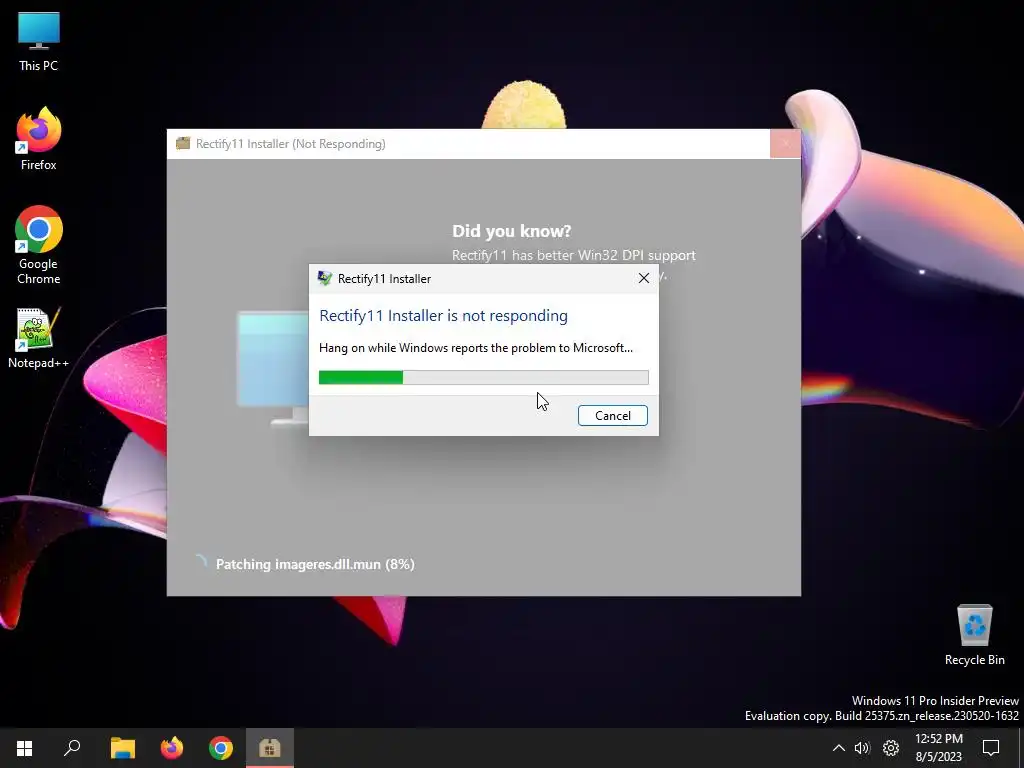Click the Show desktop strip
The height and width of the screenshot is (768, 1024).
[1021, 748]
